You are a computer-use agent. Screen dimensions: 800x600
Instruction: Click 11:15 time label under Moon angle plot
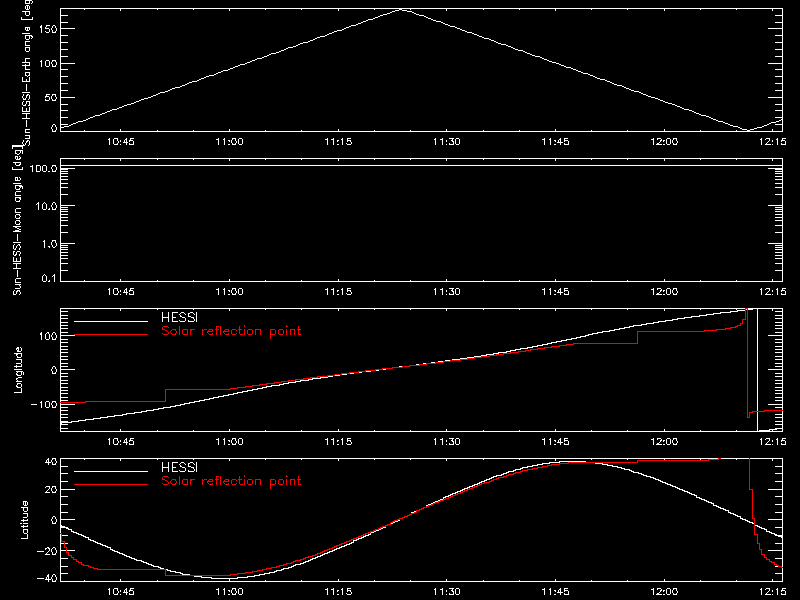(x=338, y=292)
